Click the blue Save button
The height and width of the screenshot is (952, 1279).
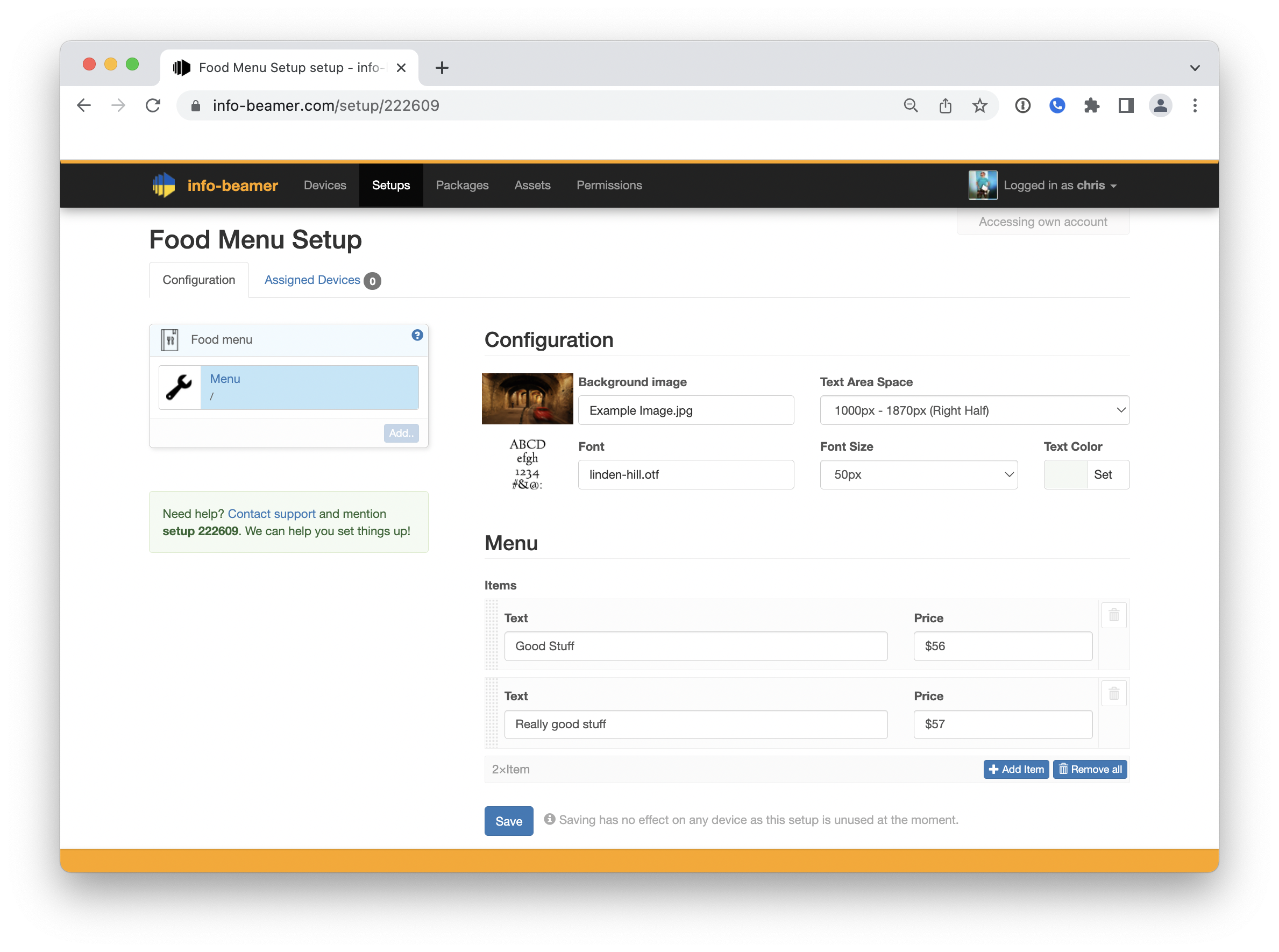(x=509, y=821)
